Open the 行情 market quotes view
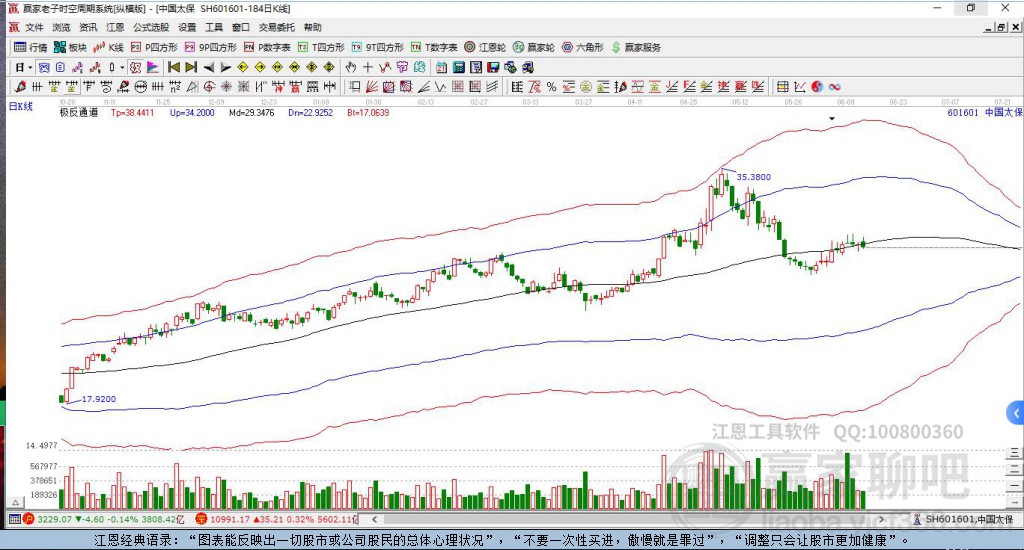 point(31,47)
